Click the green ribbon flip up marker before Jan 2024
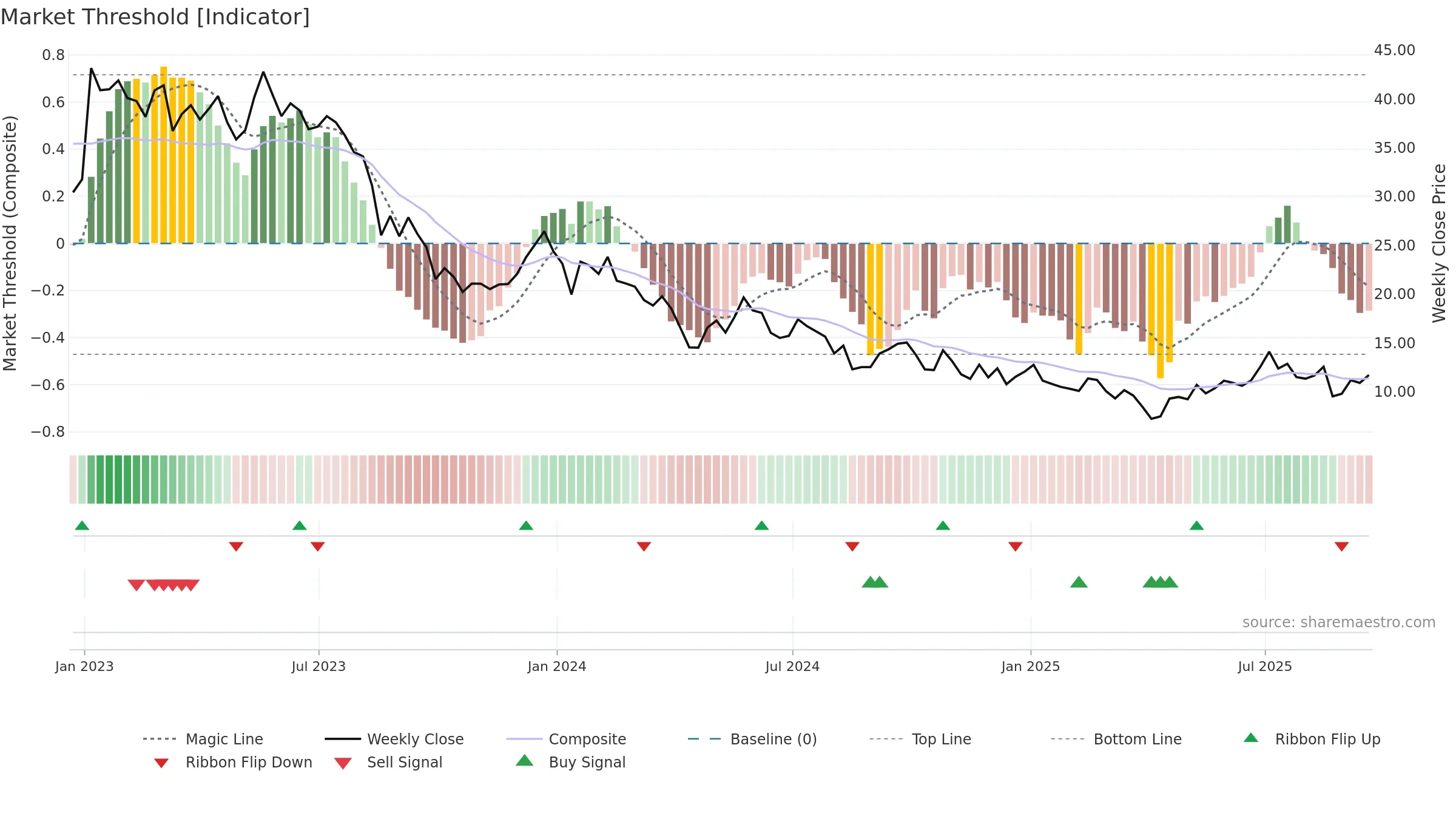 coord(526,525)
